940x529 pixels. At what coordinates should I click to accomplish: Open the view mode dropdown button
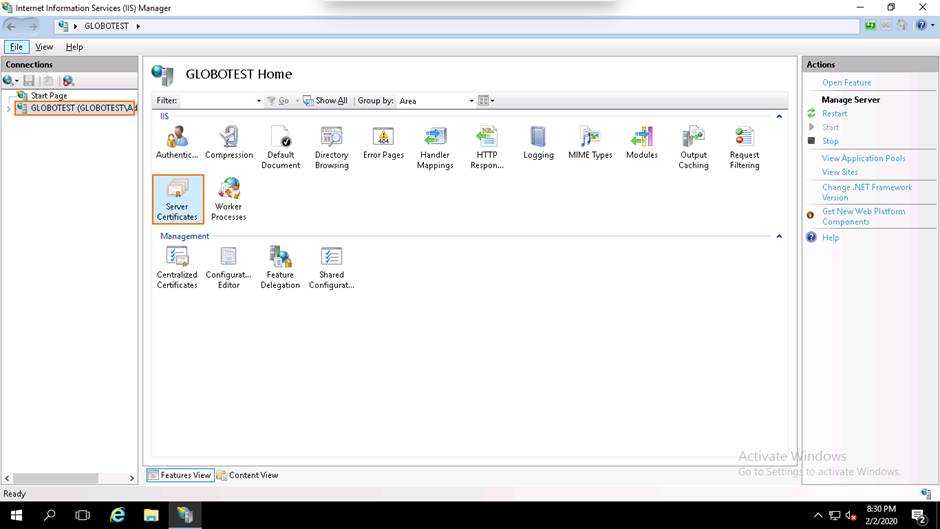click(x=486, y=101)
